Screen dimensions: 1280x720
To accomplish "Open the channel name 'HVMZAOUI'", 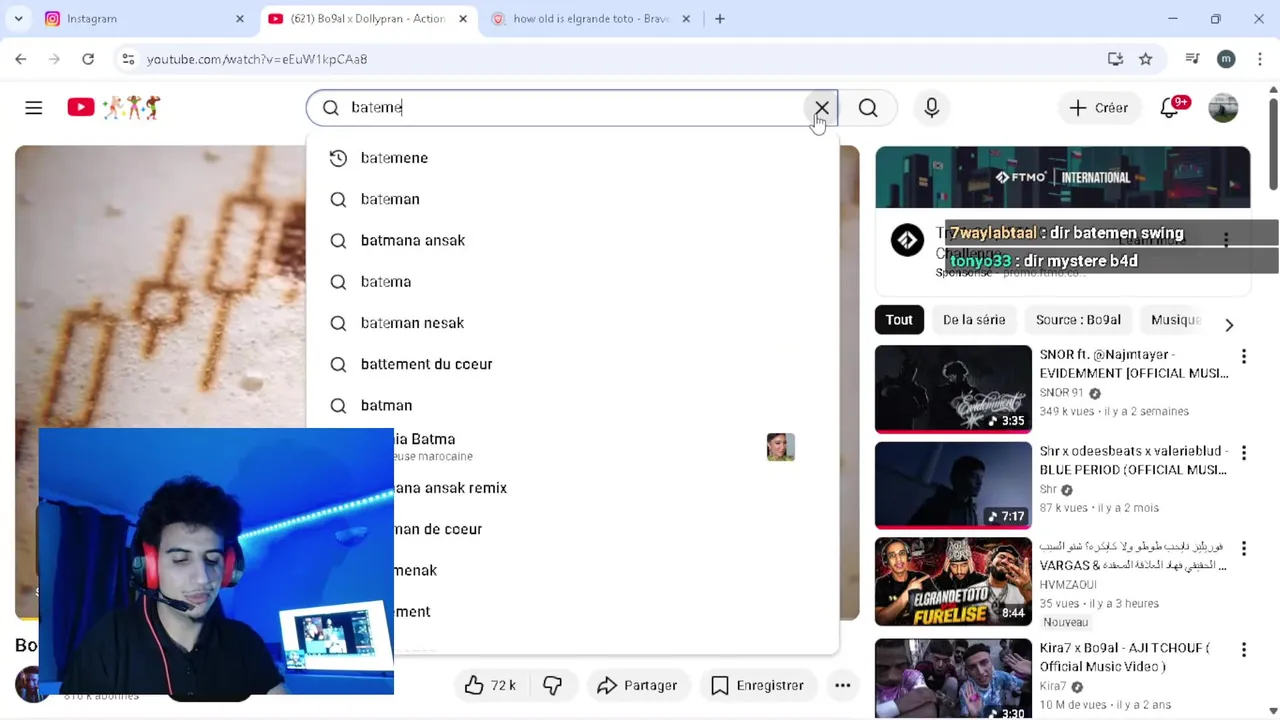I will coord(1068,584).
